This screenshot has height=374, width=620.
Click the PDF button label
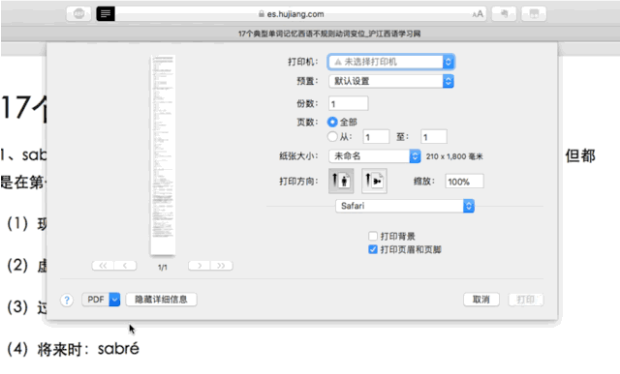coord(96,300)
